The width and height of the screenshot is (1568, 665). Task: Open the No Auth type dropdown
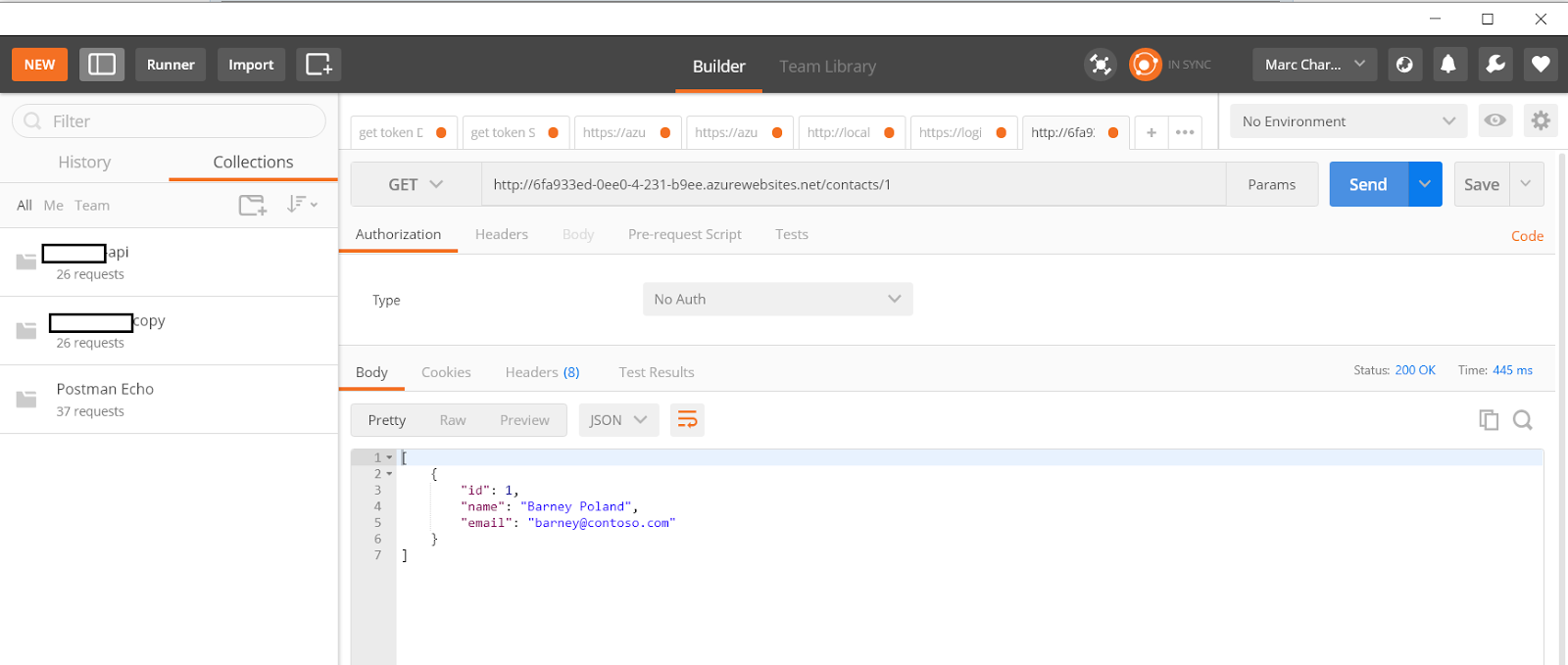(777, 299)
